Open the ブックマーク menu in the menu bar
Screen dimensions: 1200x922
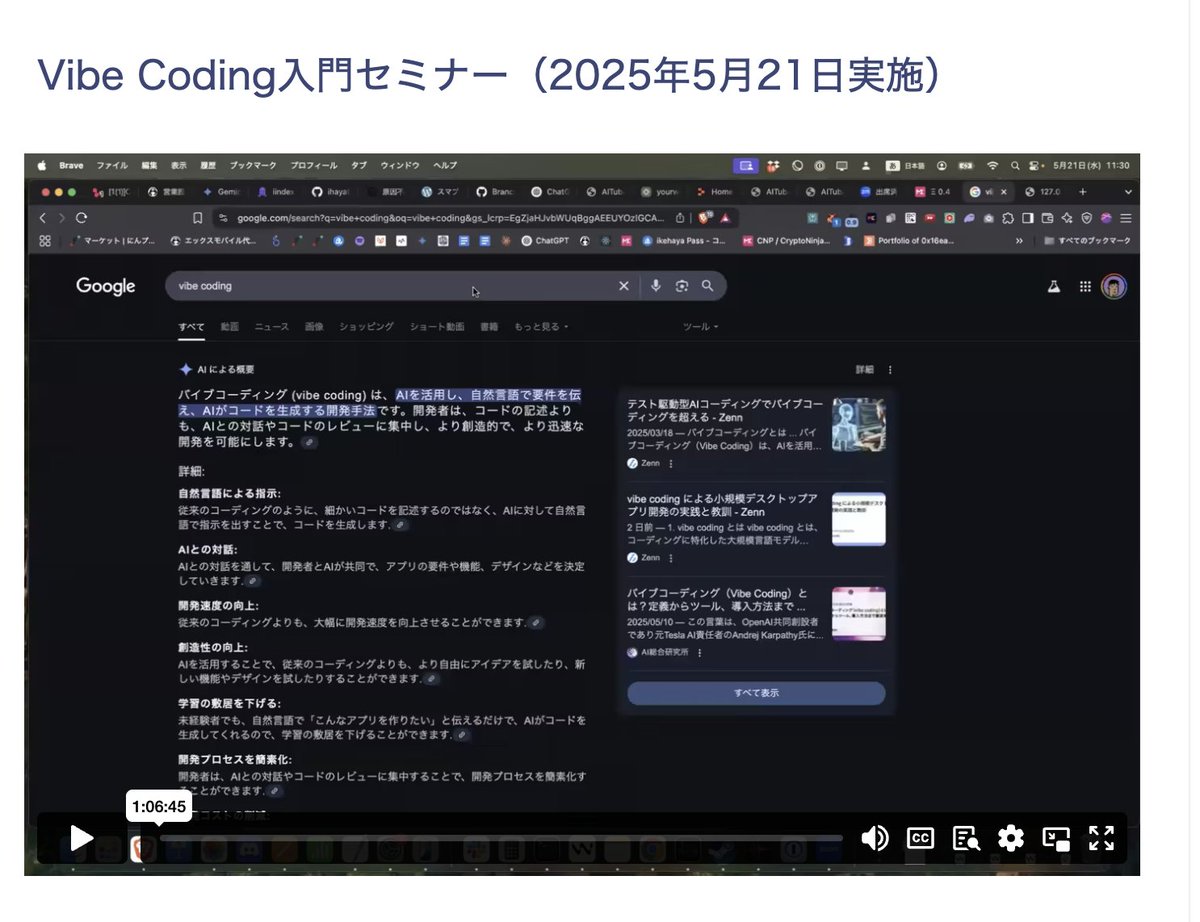[x=252, y=165]
